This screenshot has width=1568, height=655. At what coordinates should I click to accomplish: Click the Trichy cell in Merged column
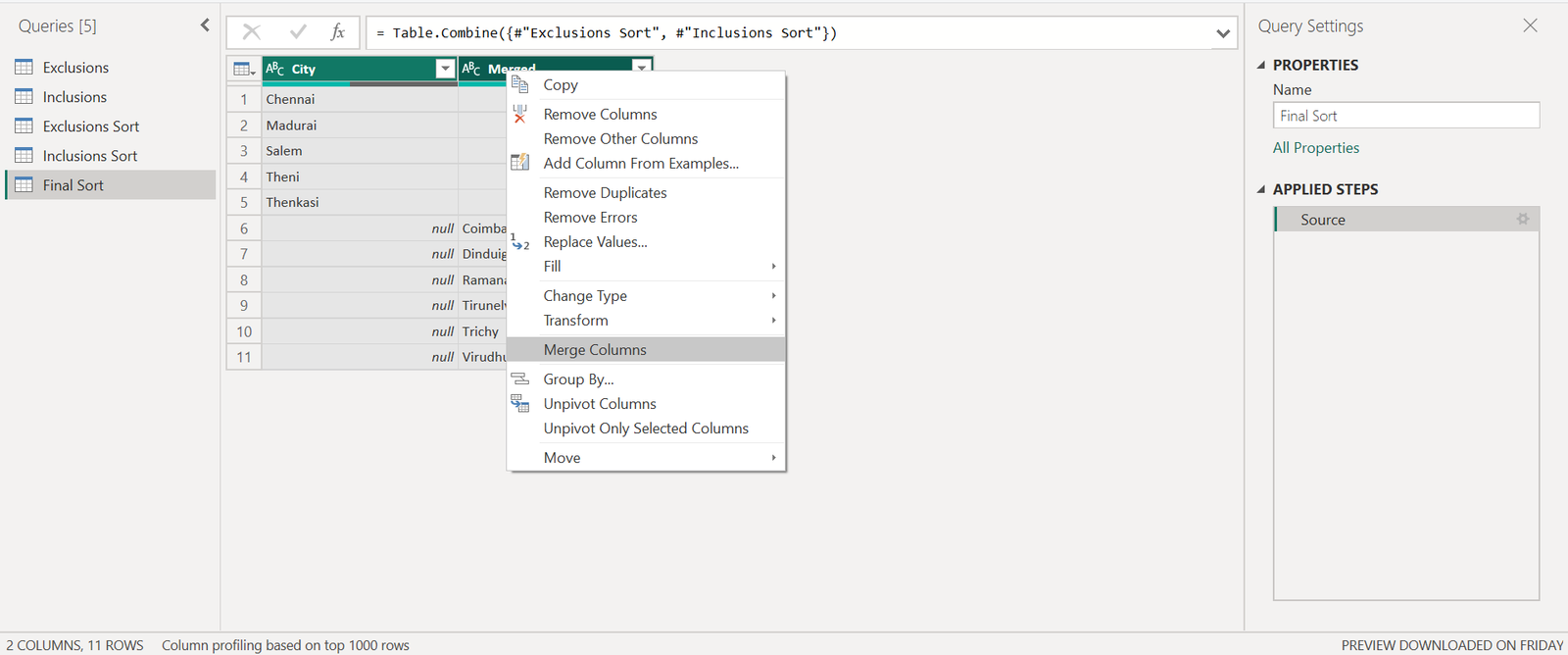coord(482,331)
